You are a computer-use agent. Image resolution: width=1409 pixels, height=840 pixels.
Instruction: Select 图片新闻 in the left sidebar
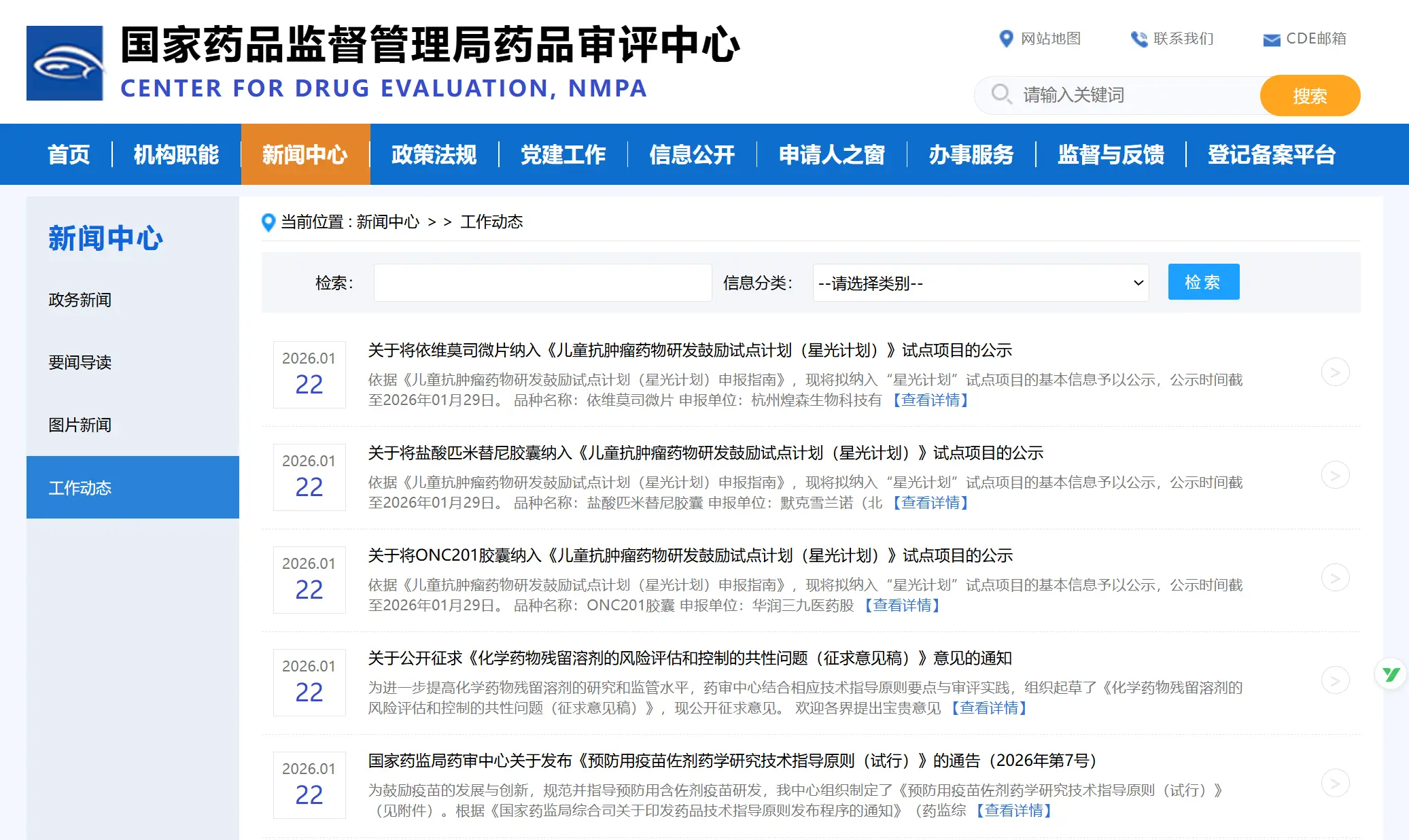(x=80, y=425)
